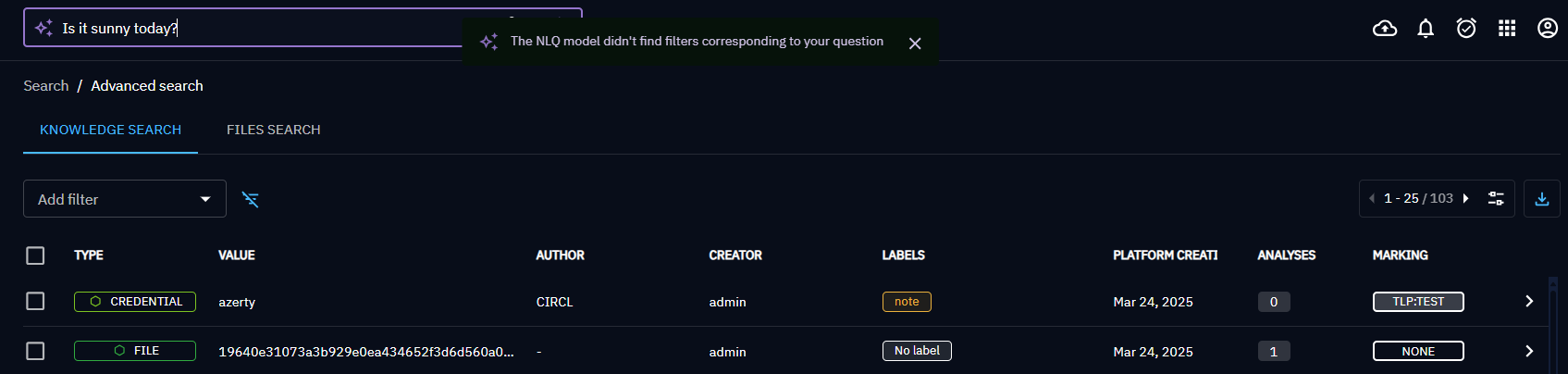Open the list settings sliders icon
Viewport: 1568px width, 374px height.
(1496, 199)
